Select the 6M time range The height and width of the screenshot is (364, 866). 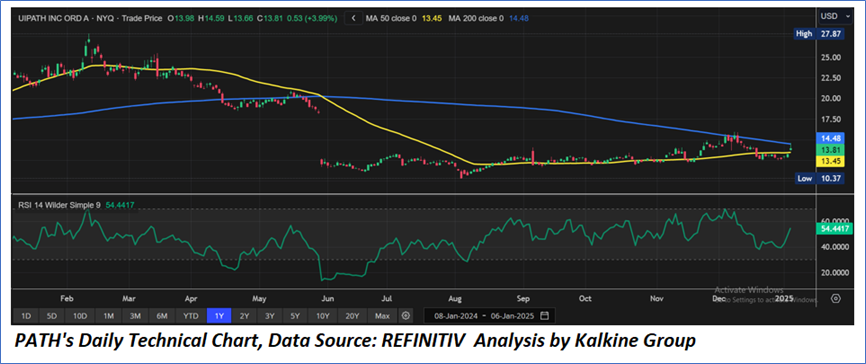pos(162,316)
